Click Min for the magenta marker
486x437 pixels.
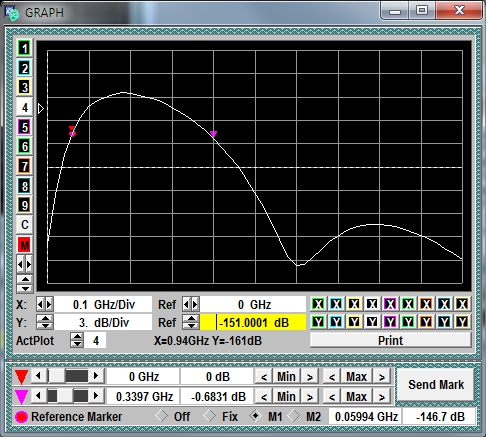[x=286, y=397]
